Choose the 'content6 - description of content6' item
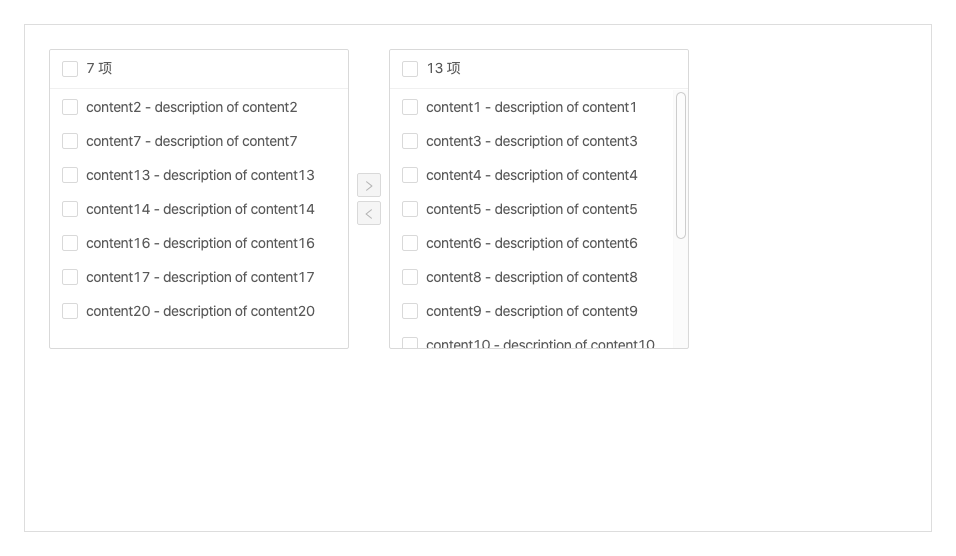This screenshot has height=556, width=956. click(x=532, y=243)
